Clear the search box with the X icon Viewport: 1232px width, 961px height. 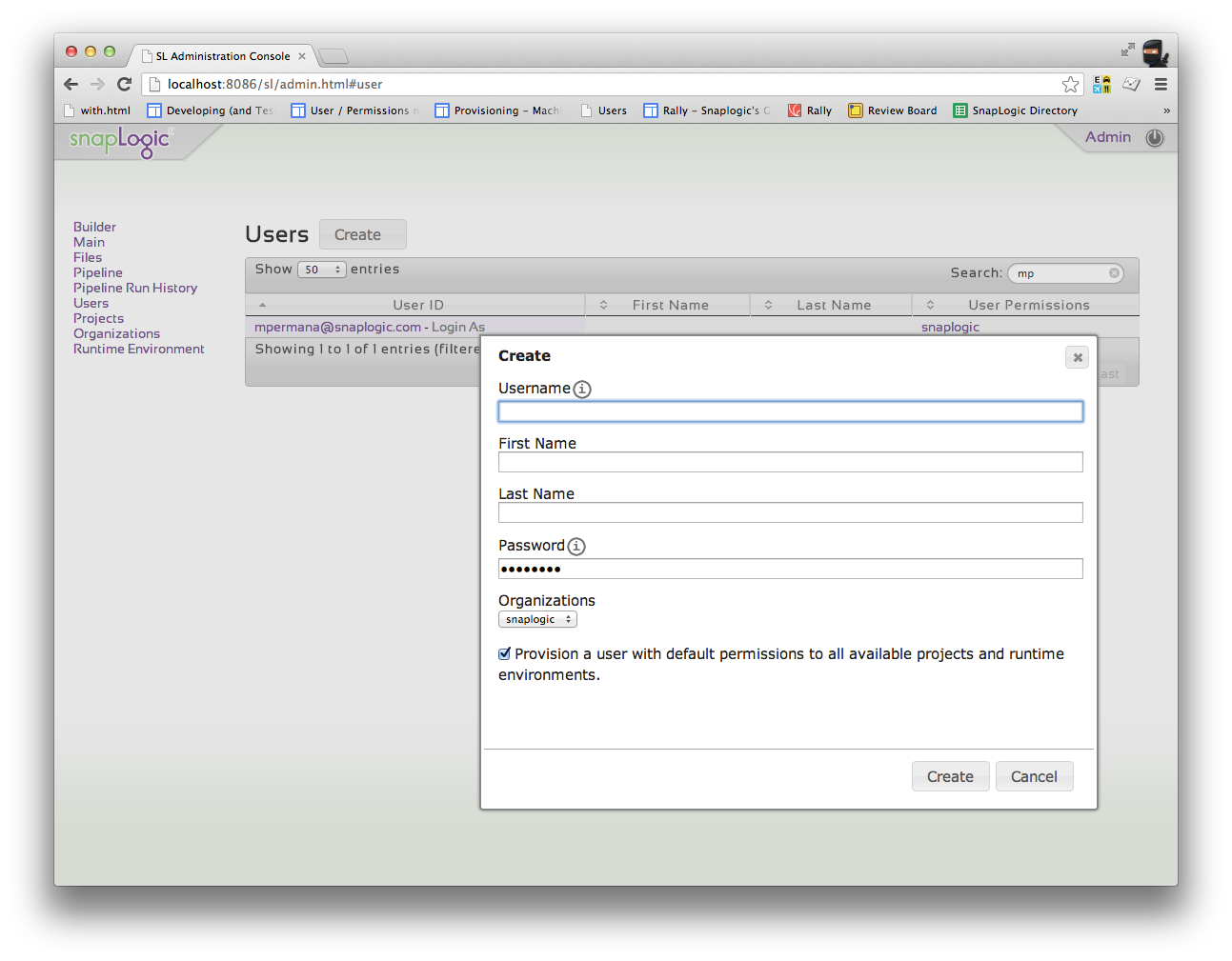(1114, 273)
